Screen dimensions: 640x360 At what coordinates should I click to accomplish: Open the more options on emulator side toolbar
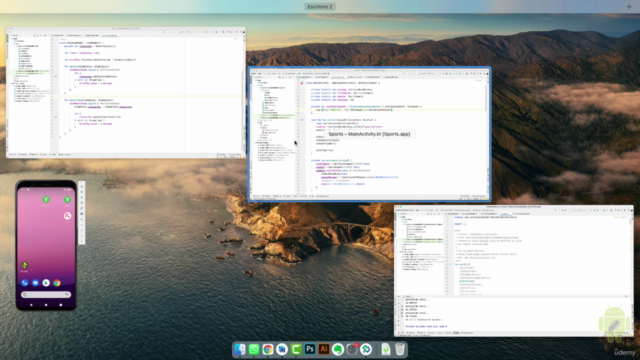click(82, 241)
